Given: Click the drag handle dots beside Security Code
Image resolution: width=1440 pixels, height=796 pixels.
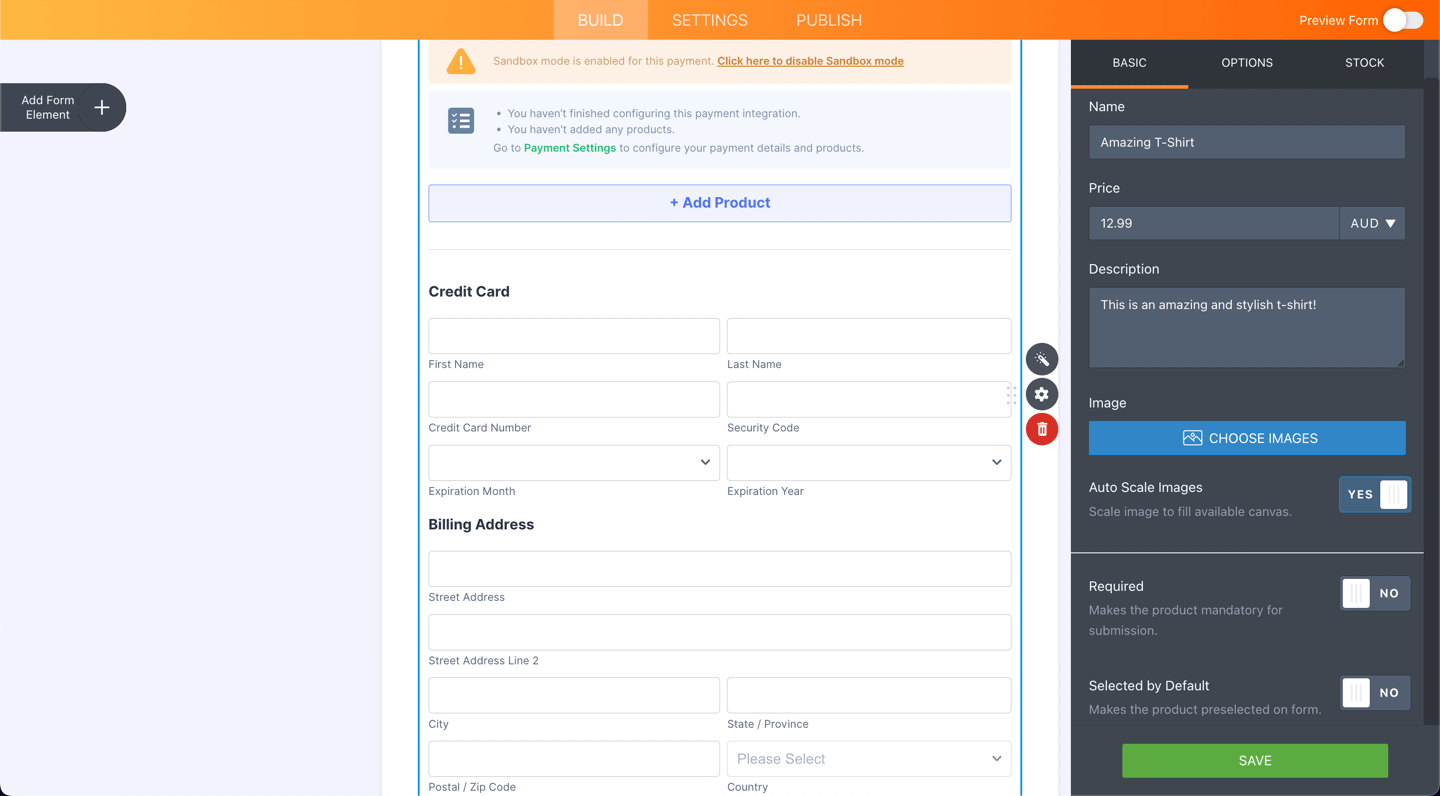Looking at the screenshot, I should click(1011, 396).
